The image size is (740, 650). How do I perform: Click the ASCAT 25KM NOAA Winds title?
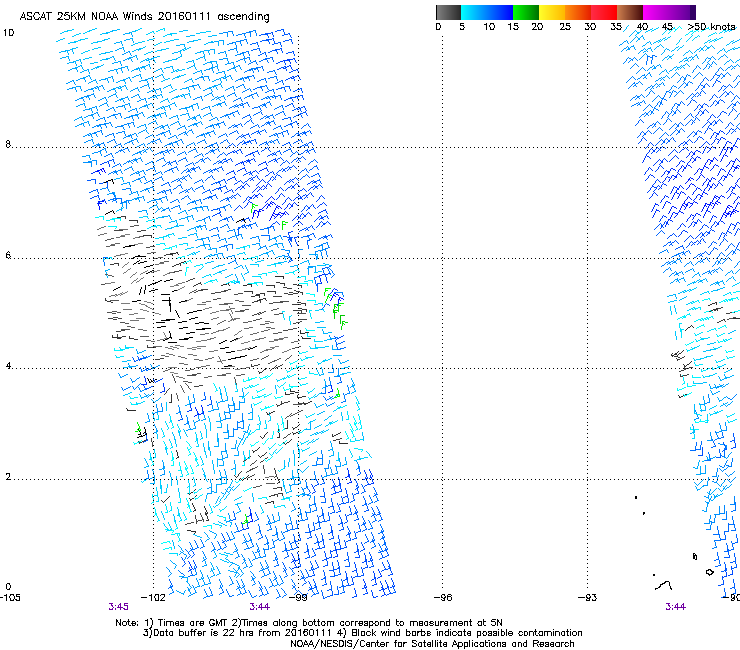point(144,16)
